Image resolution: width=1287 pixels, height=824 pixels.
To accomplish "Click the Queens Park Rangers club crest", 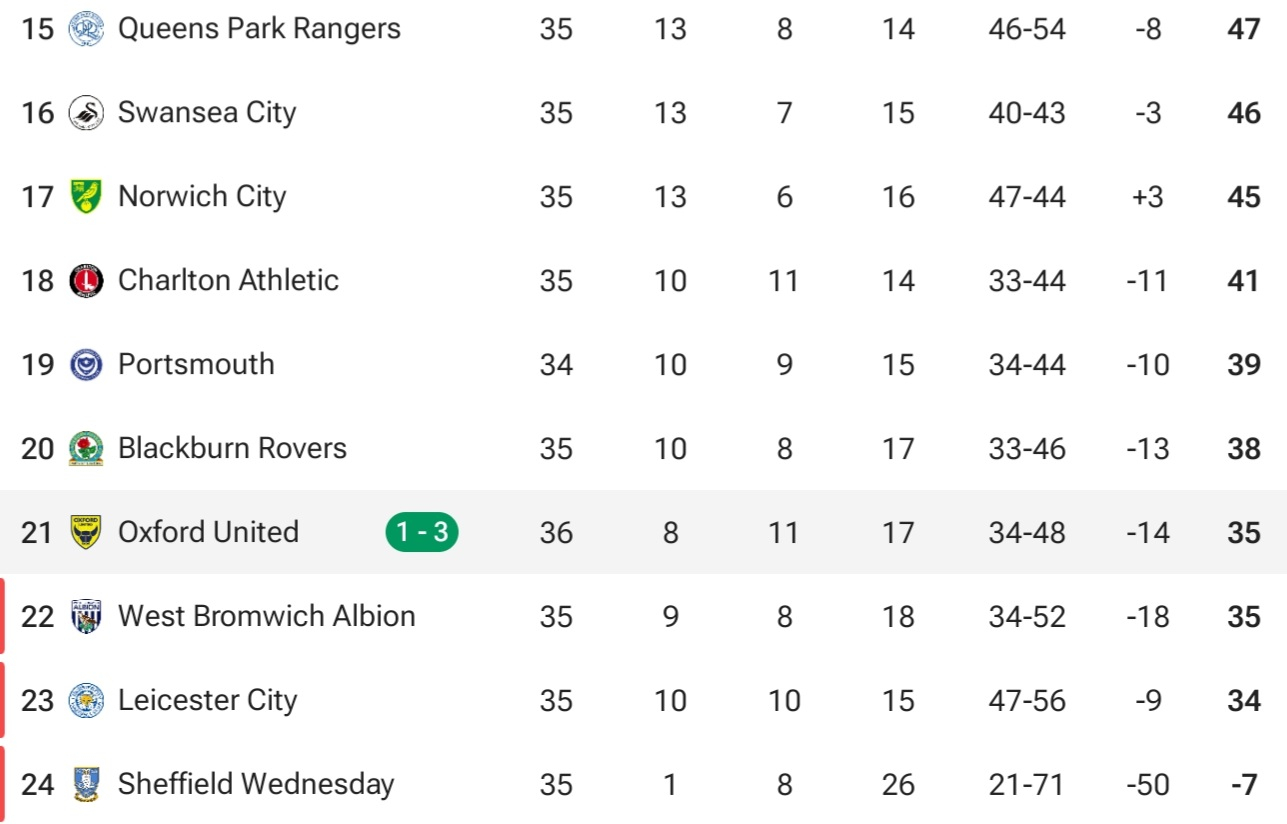I will [x=86, y=28].
